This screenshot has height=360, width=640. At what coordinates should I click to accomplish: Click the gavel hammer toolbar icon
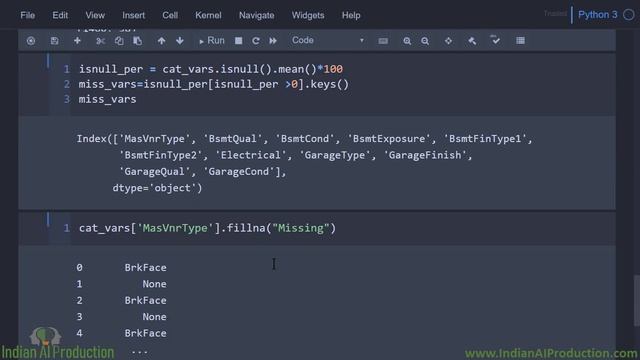click(x=472, y=41)
